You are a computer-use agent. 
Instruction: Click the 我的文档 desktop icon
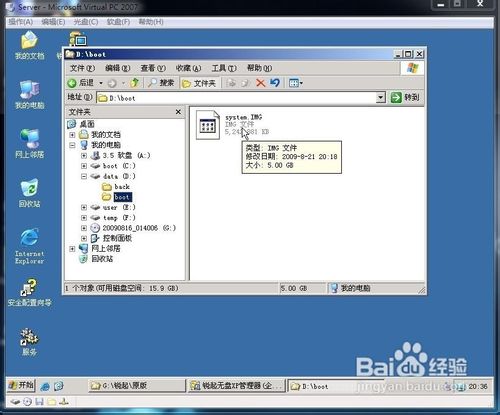29,45
